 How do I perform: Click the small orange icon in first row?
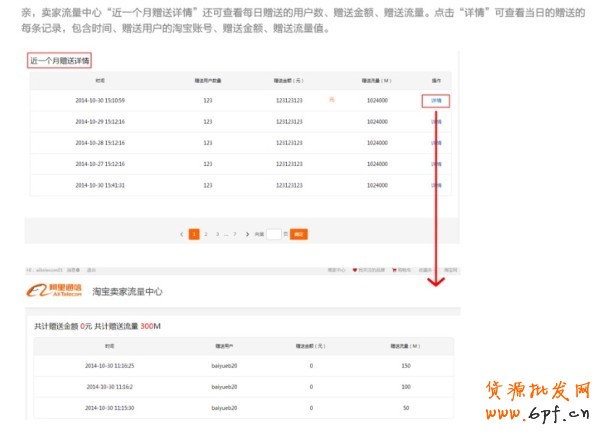(x=331, y=100)
